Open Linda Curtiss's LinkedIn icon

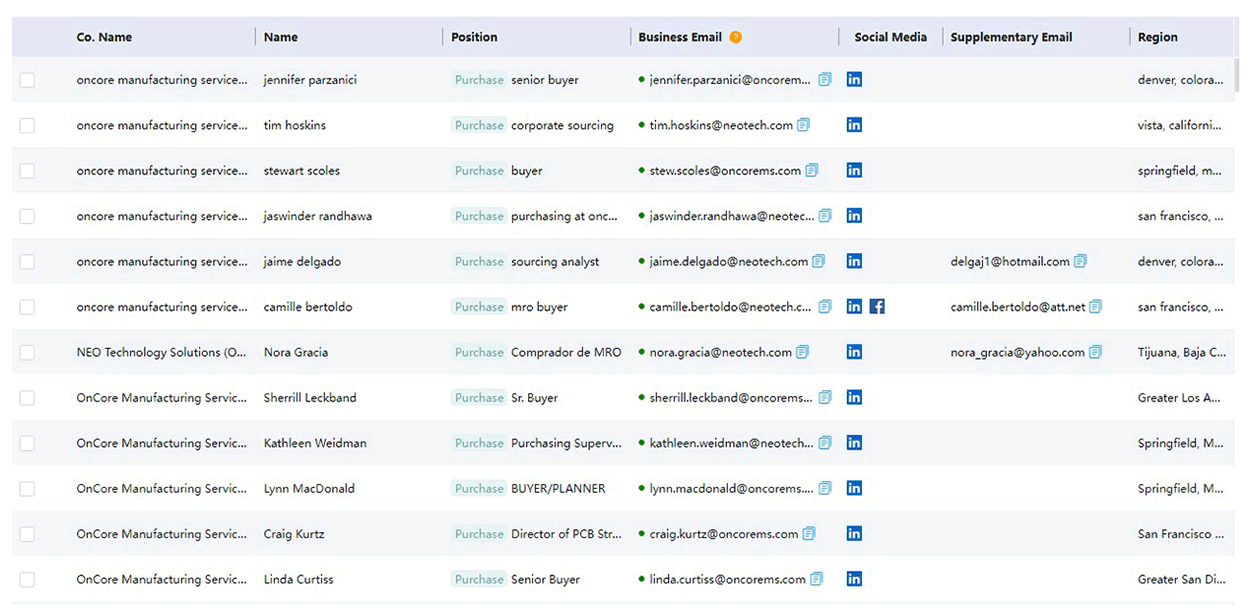click(x=854, y=579)
